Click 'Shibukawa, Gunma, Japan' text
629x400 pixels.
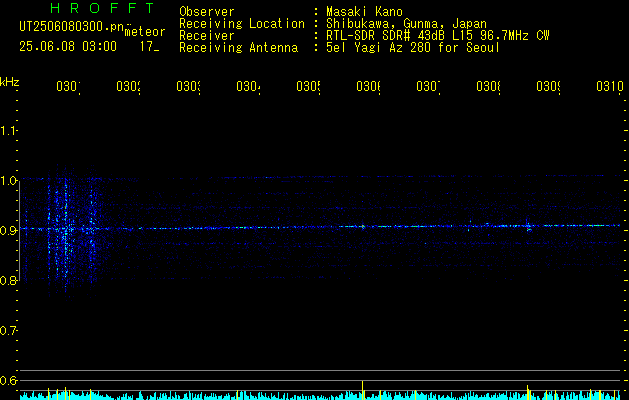coord(406,23)
